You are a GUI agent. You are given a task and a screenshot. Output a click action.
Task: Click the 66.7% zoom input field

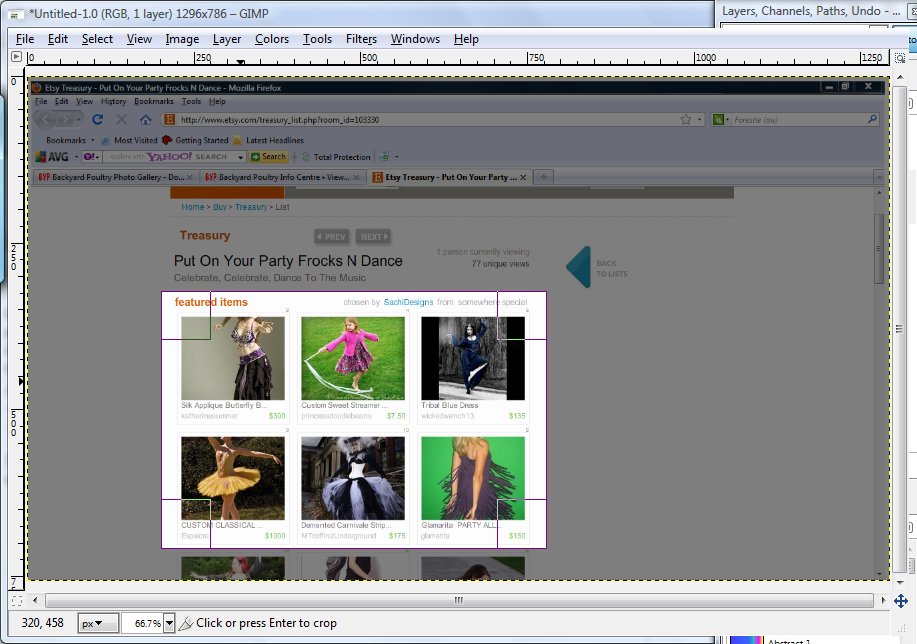pyautogui.click(x=143, y=624)
